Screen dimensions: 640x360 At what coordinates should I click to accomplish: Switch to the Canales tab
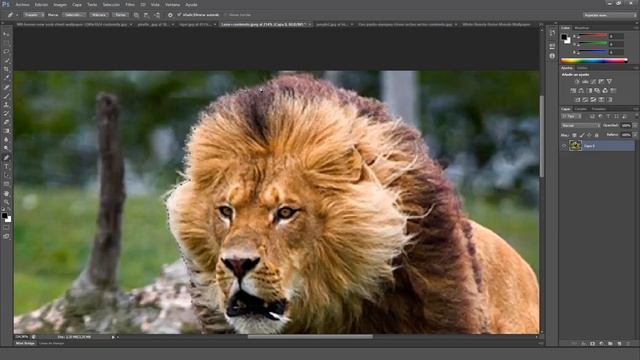(x=581, y=109)
